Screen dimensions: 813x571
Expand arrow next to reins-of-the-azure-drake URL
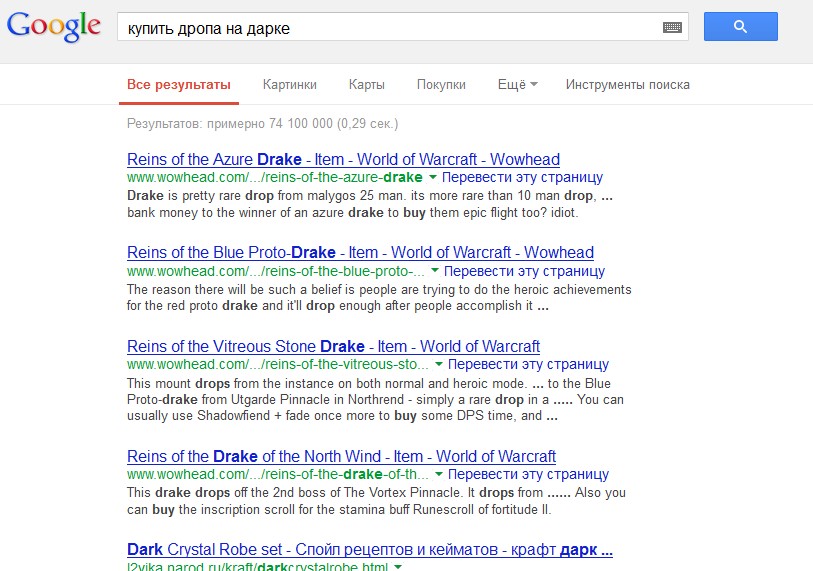[x=432, y=177]
